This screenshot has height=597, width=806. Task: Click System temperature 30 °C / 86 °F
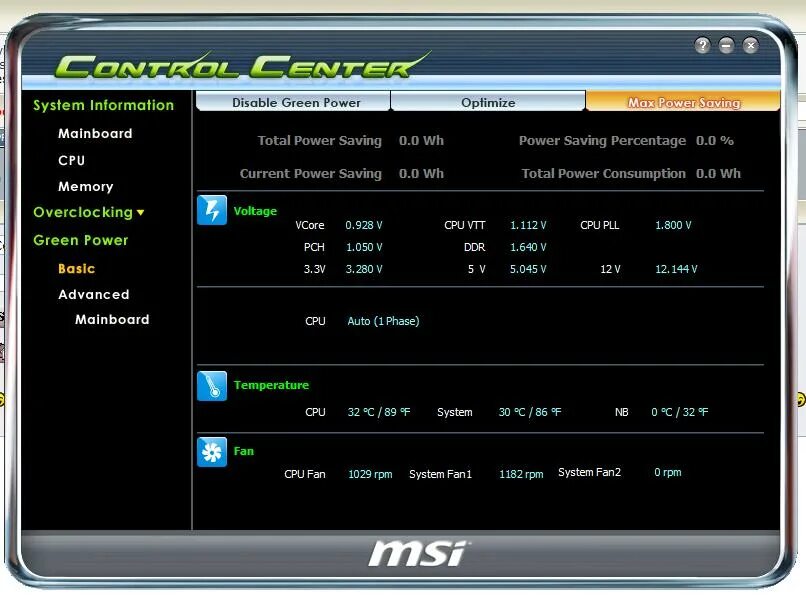pos(530,412)
